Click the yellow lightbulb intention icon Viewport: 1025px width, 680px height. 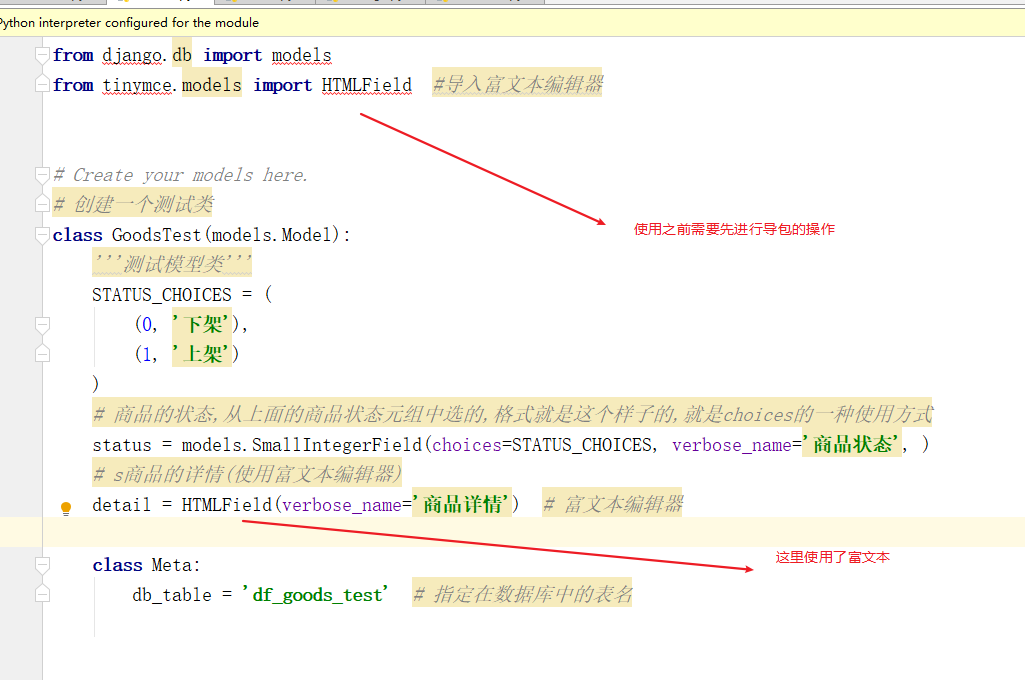tap(66, 508)
